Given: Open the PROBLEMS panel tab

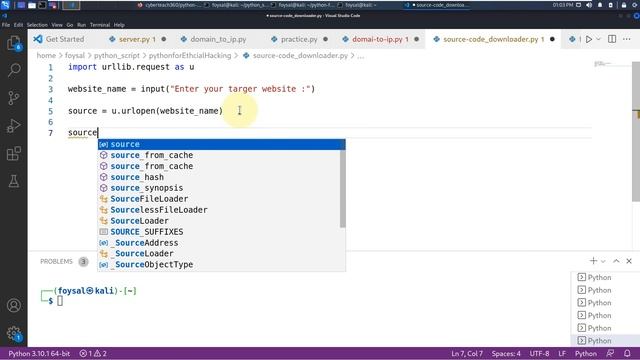Looking at the screenshot, I should click(56, 262).
